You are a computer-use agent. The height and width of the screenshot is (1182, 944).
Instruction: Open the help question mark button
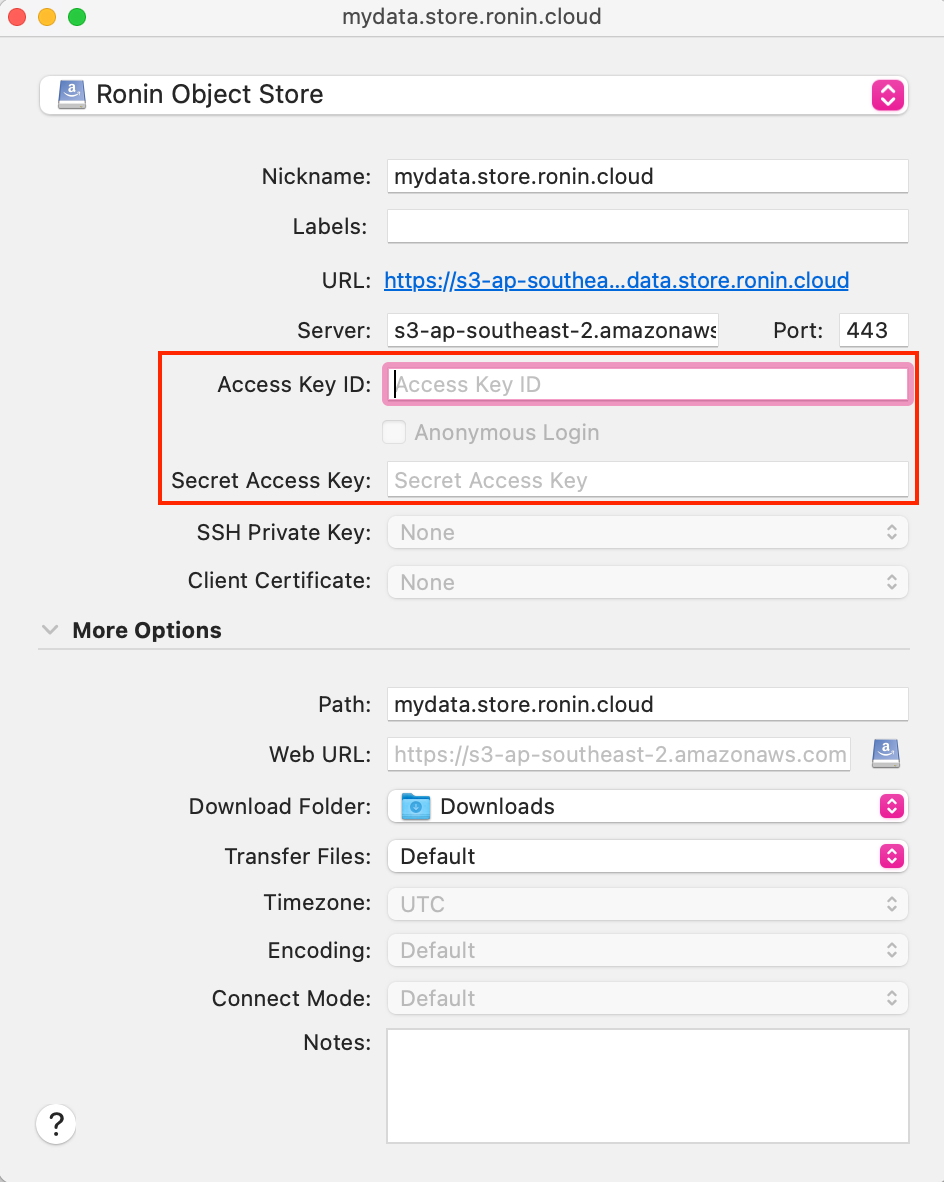click(x=56, y=1124)
